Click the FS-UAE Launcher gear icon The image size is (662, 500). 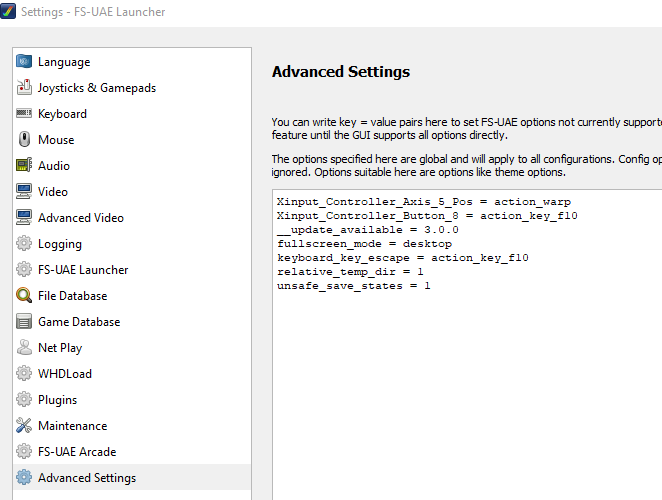tap(24, 269)
